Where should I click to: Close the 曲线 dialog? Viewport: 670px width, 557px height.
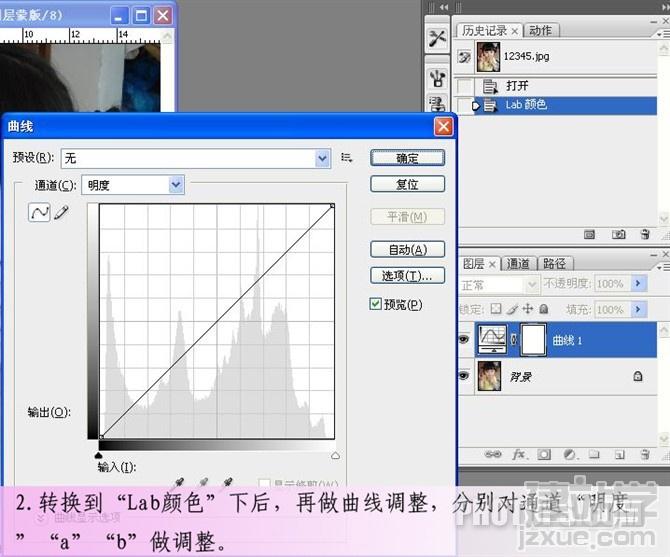click(x=444, y=126)
